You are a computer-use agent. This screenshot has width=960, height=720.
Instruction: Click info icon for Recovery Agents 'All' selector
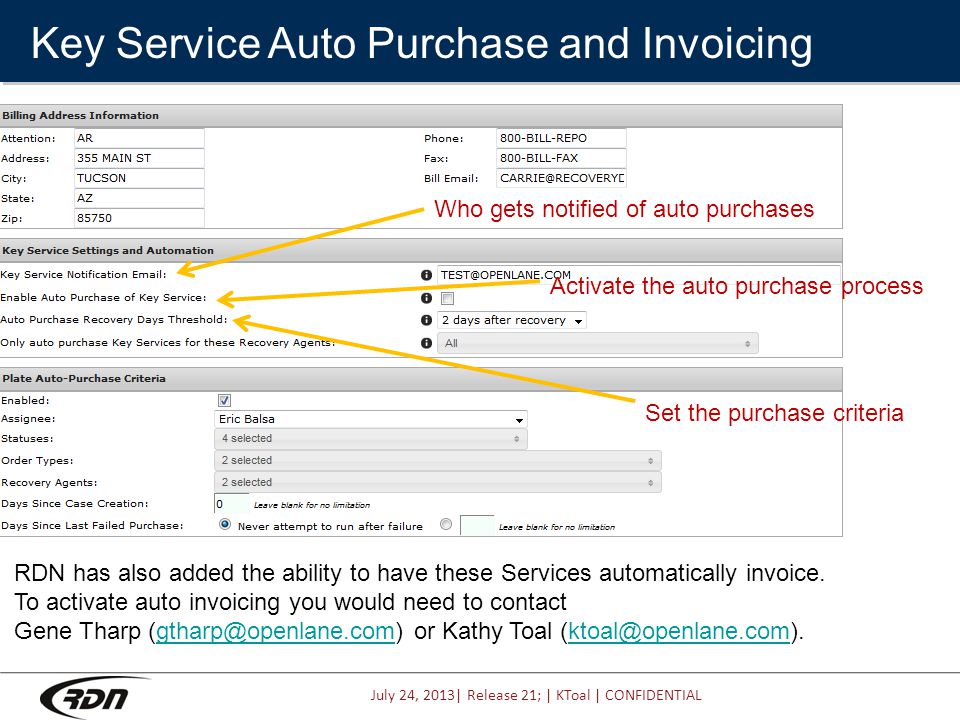(x=426, y=343)
